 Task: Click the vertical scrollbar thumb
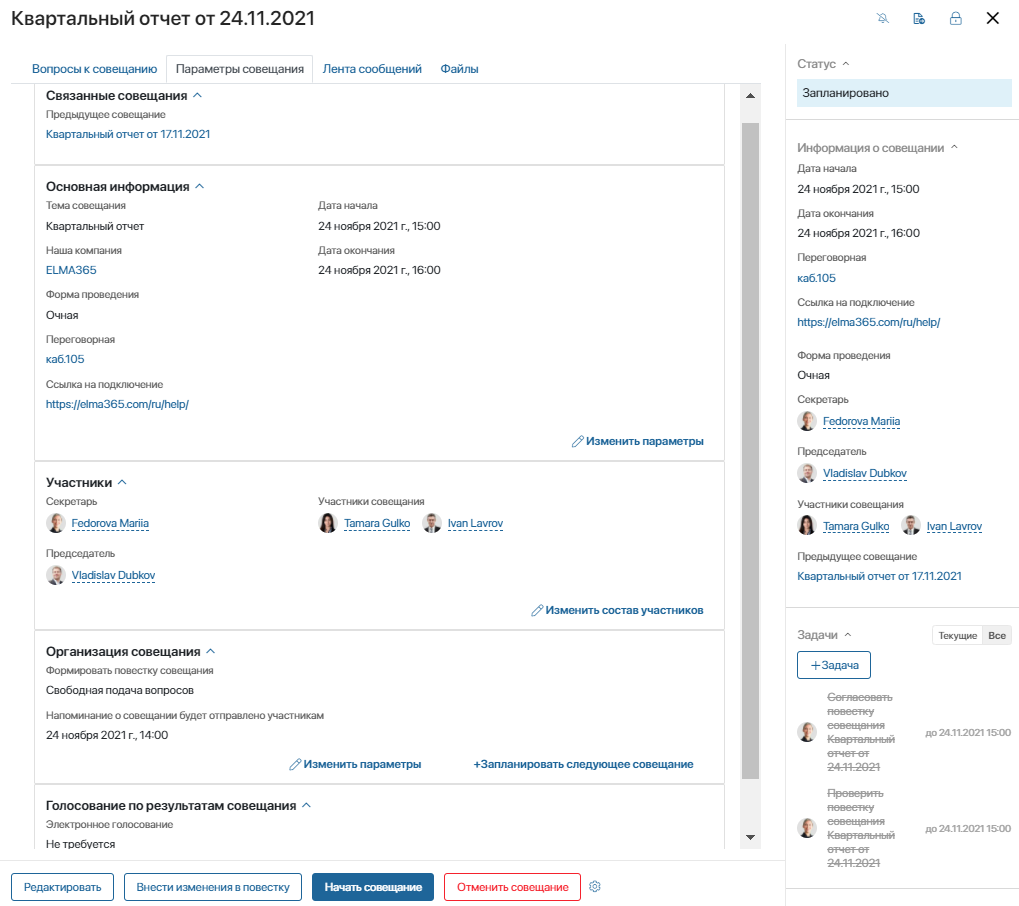click(x=751, y=451)
